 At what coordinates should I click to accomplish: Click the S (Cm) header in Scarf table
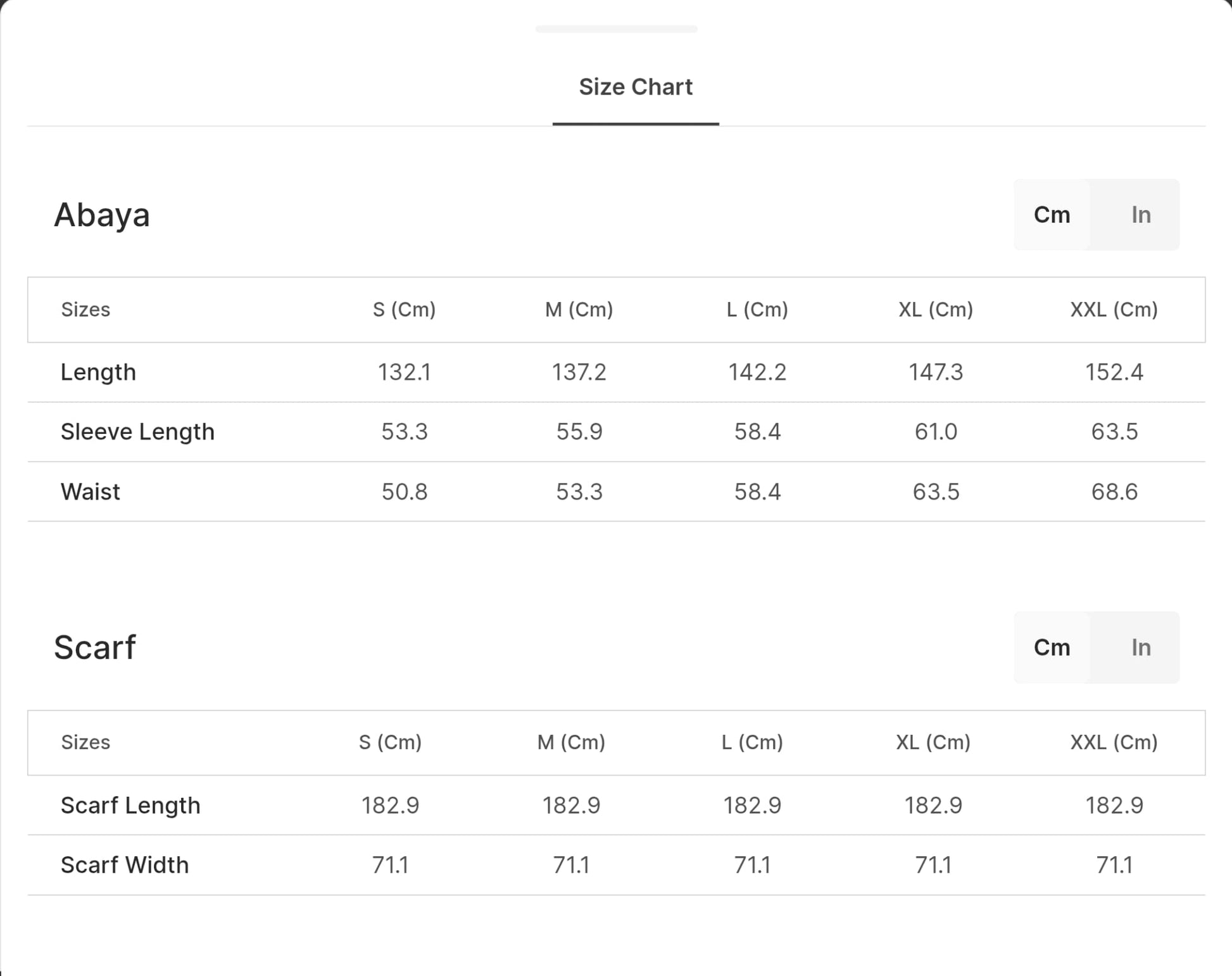click(x=390, y=742)
